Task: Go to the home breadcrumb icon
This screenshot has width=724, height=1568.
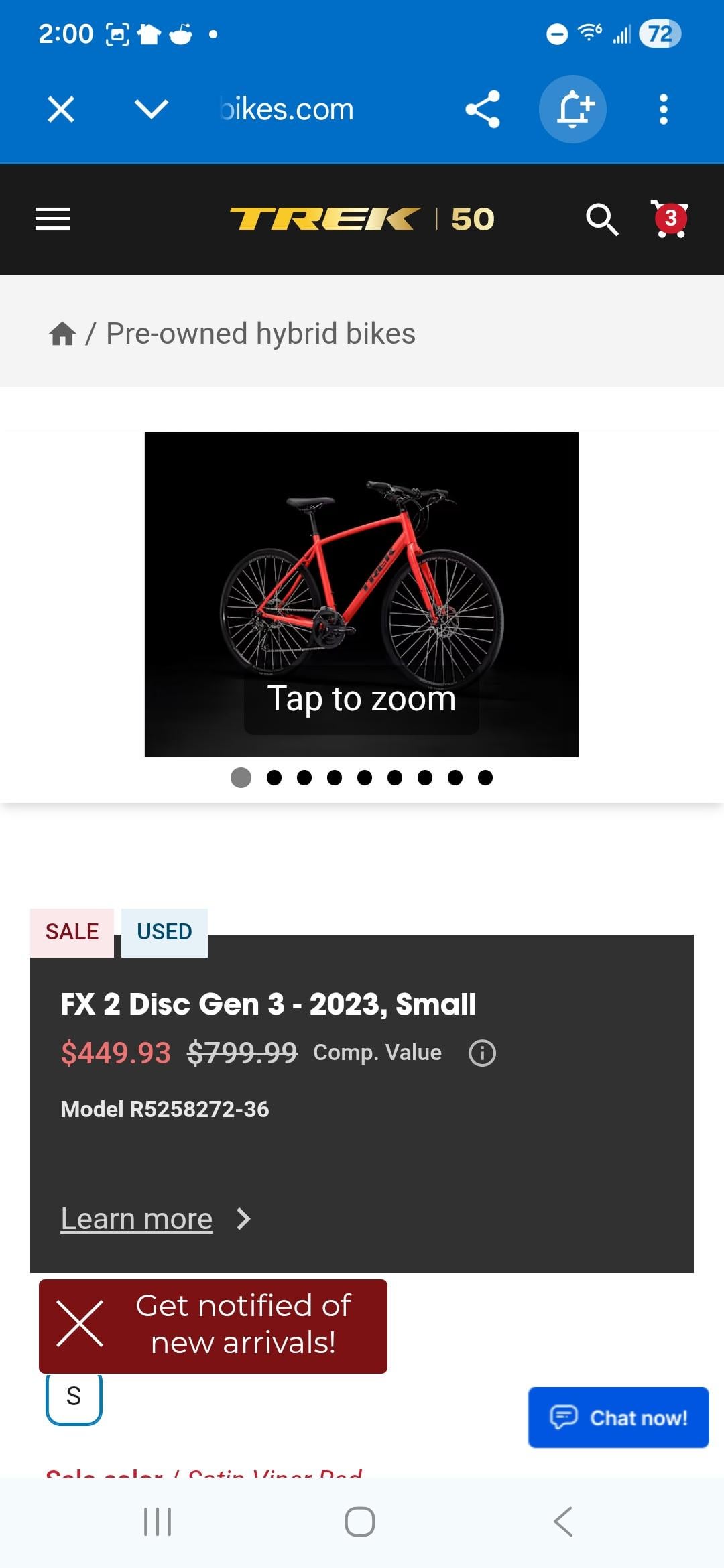Action: pyautogui.click(x=62, y=334)
